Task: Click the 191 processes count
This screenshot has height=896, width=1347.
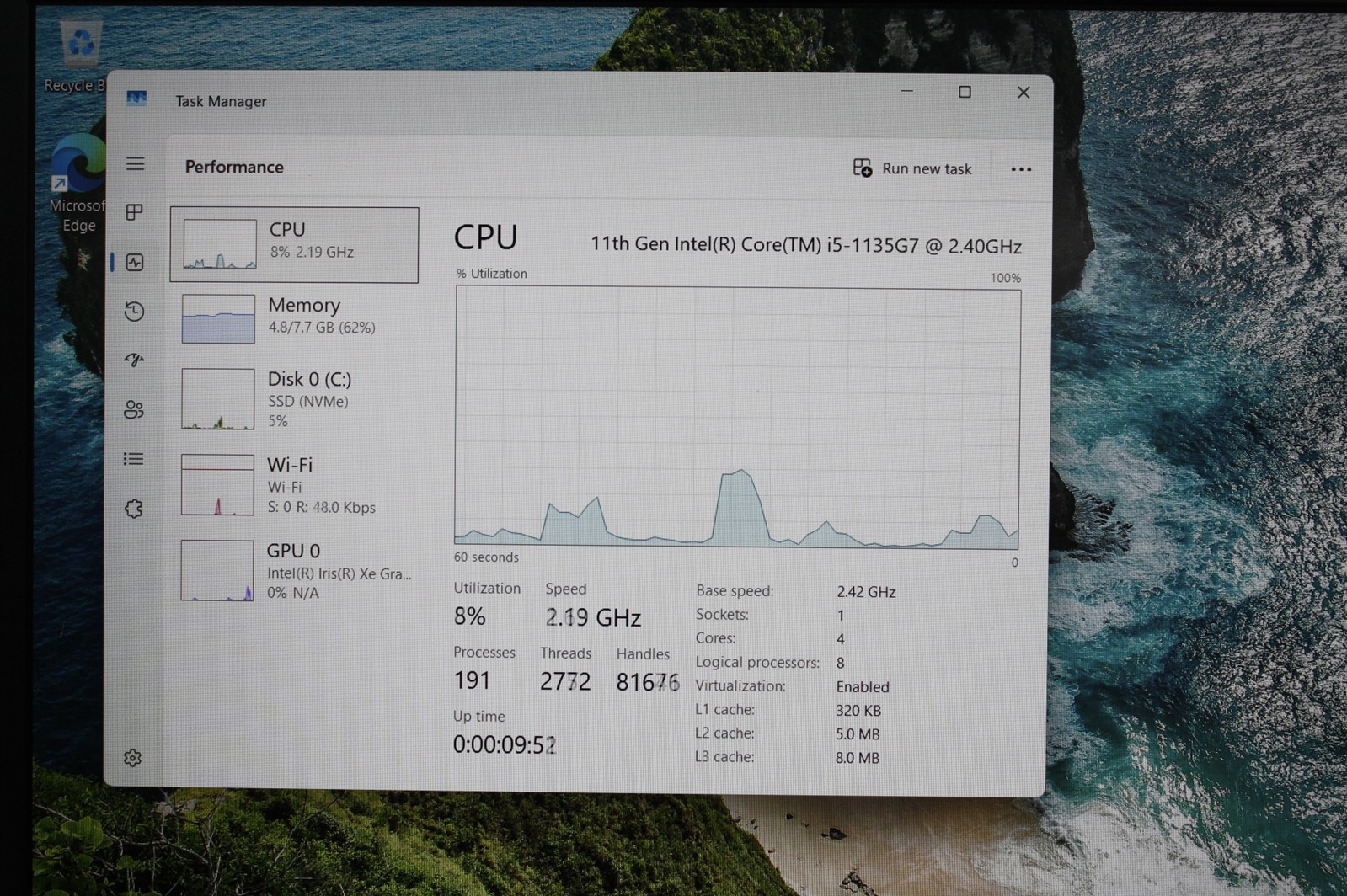Action: pos(472,680)
